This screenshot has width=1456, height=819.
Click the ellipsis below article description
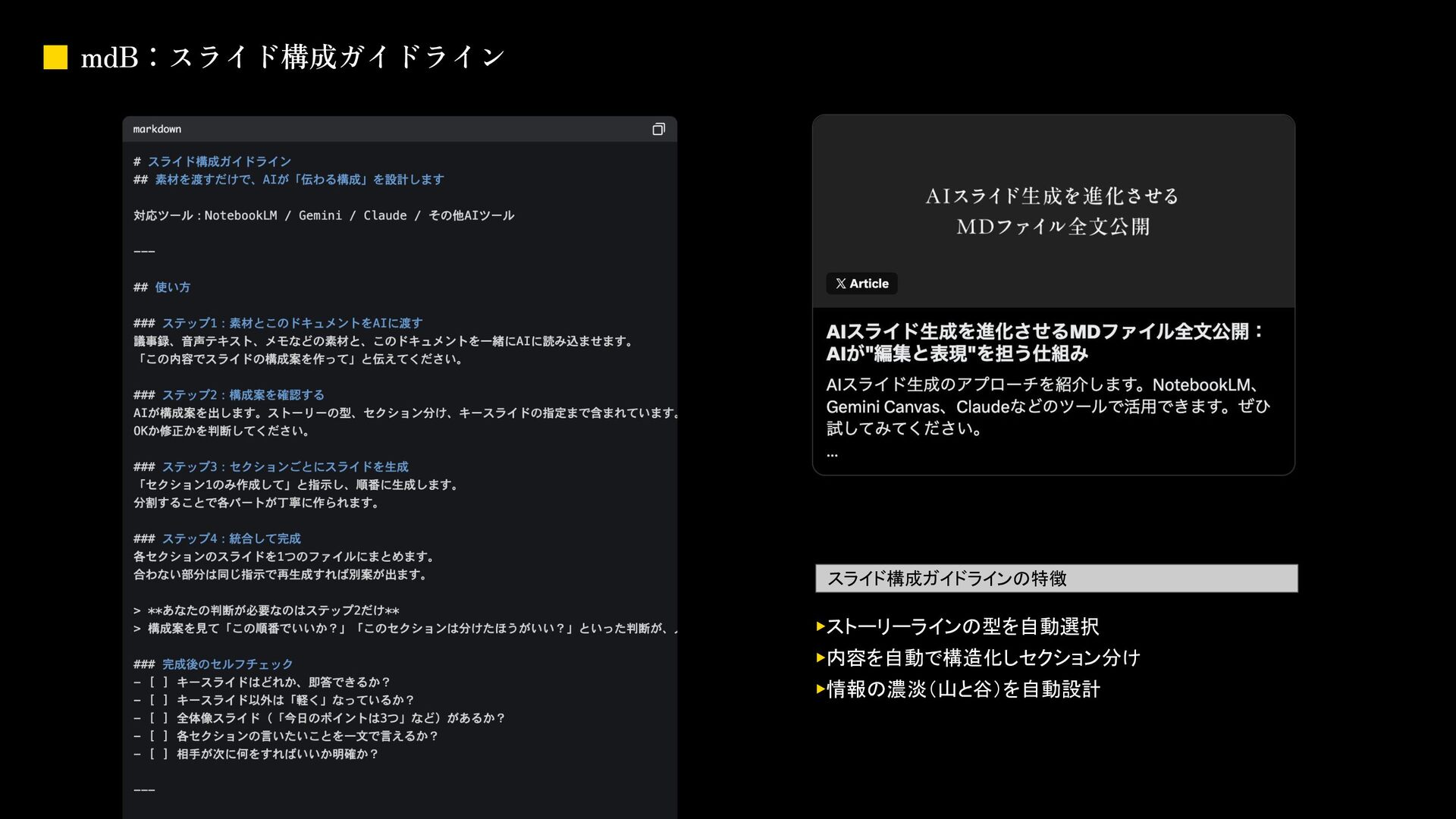tap(832, 454)
